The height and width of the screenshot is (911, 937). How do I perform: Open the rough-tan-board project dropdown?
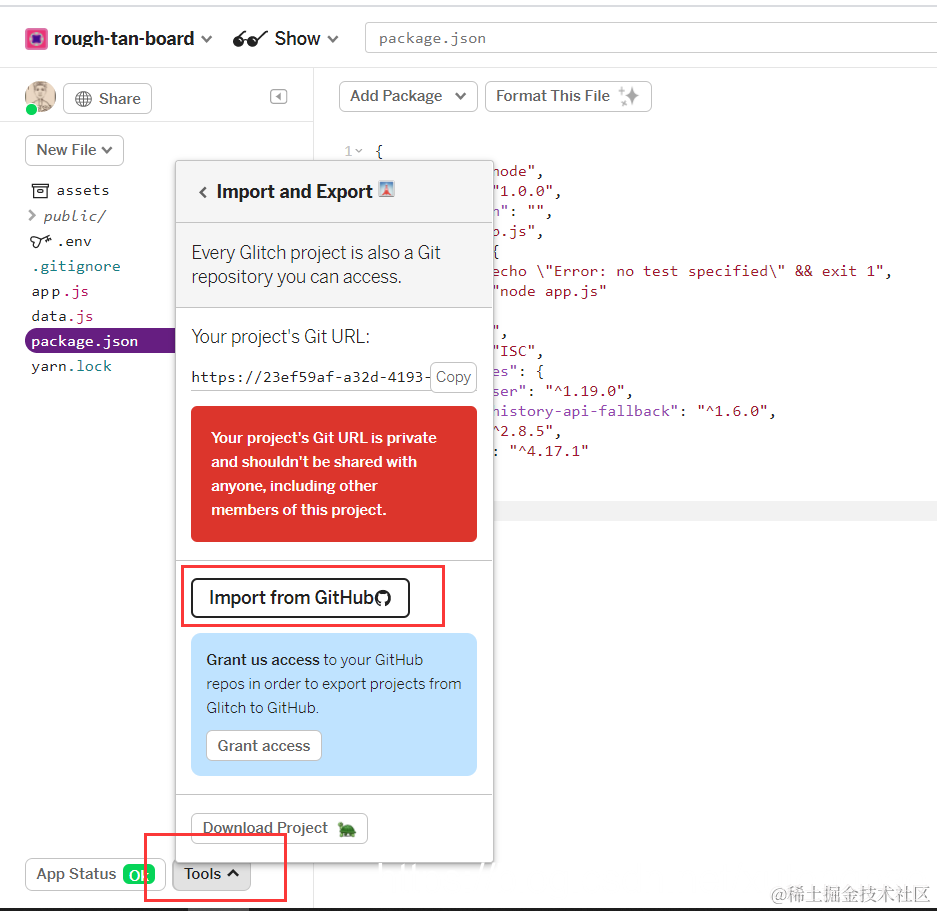coord(133,39)
